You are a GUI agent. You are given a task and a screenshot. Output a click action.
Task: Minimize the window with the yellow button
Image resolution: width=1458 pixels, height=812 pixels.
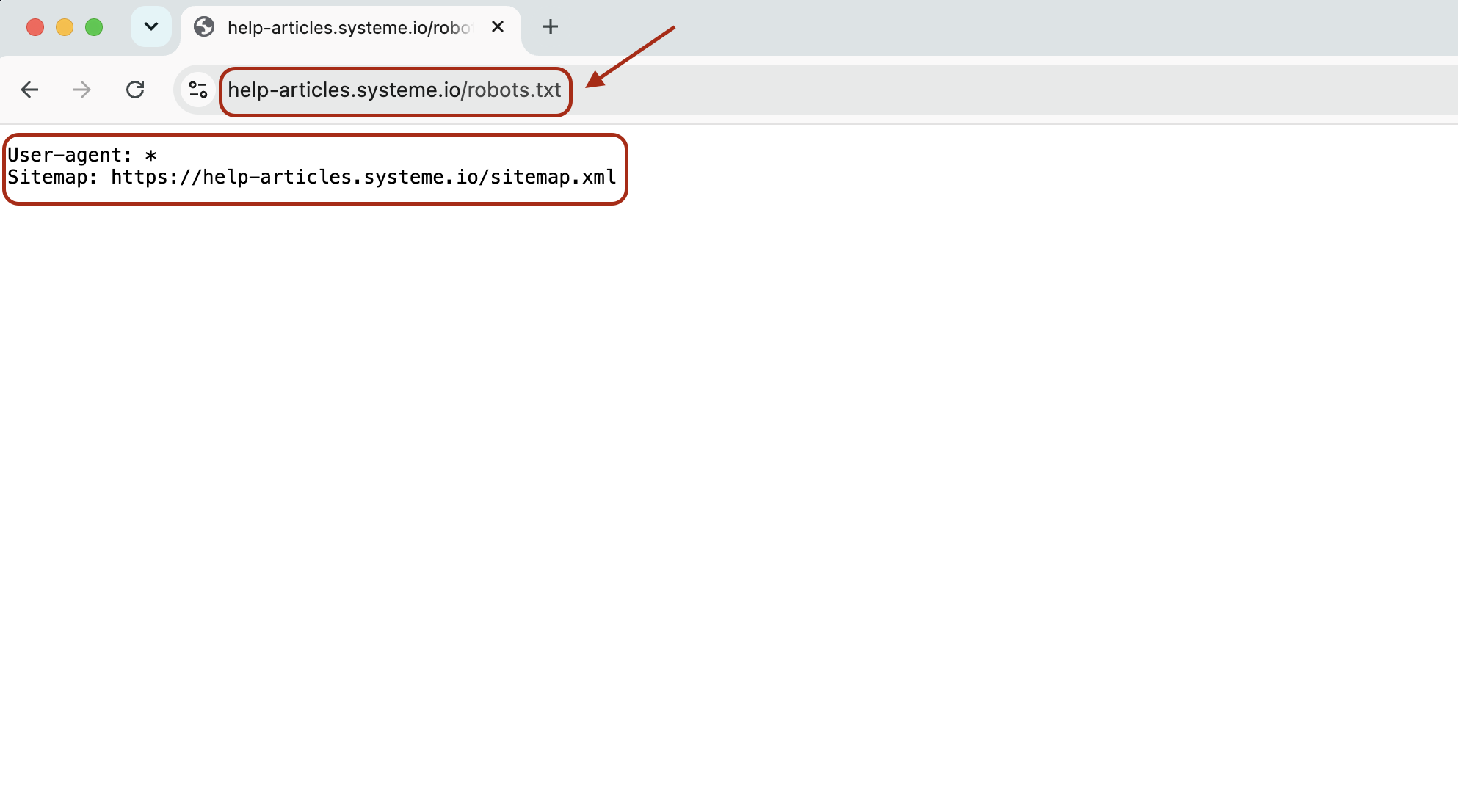[65, 27]
